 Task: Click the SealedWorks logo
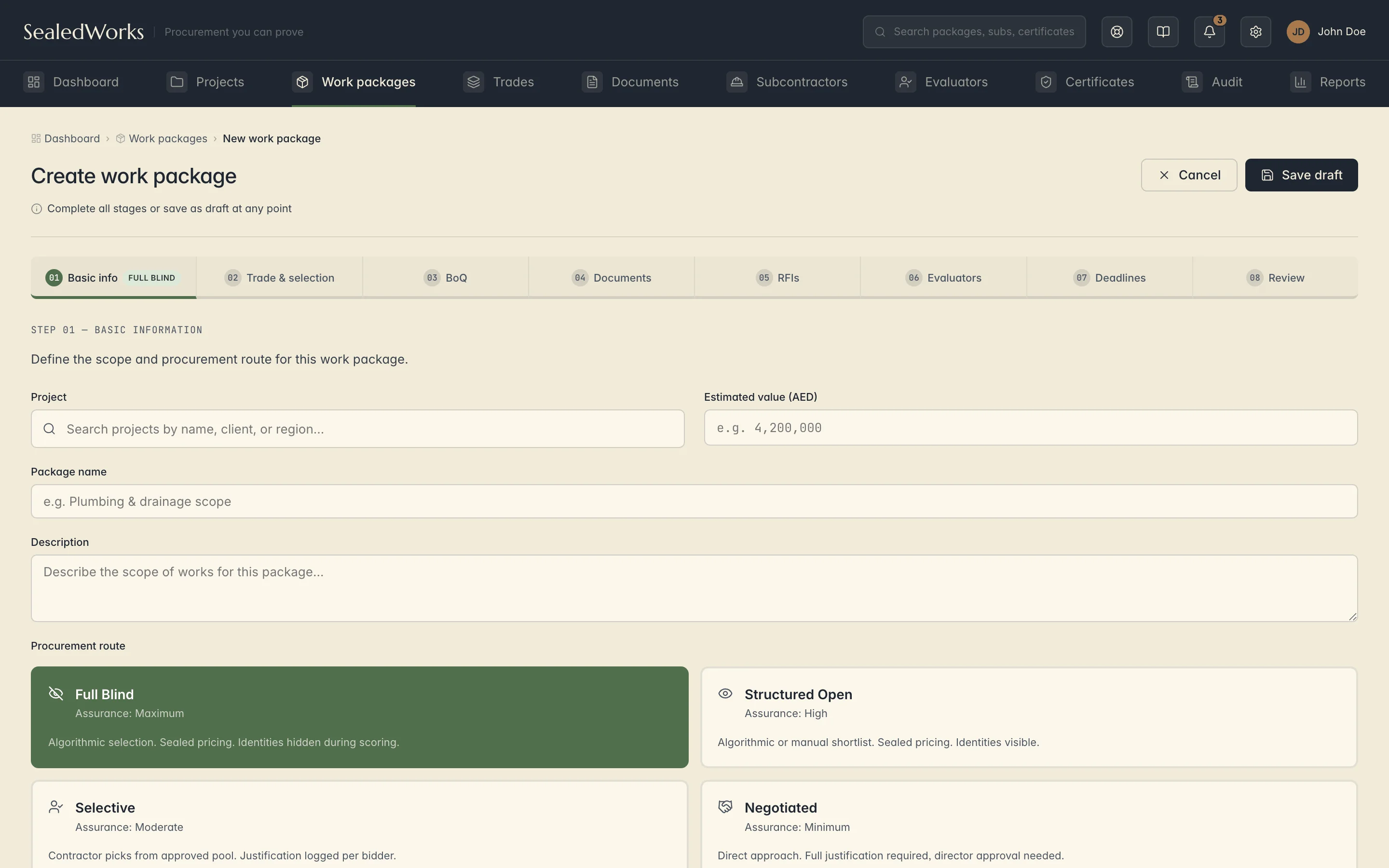click(x=84, y=31)
